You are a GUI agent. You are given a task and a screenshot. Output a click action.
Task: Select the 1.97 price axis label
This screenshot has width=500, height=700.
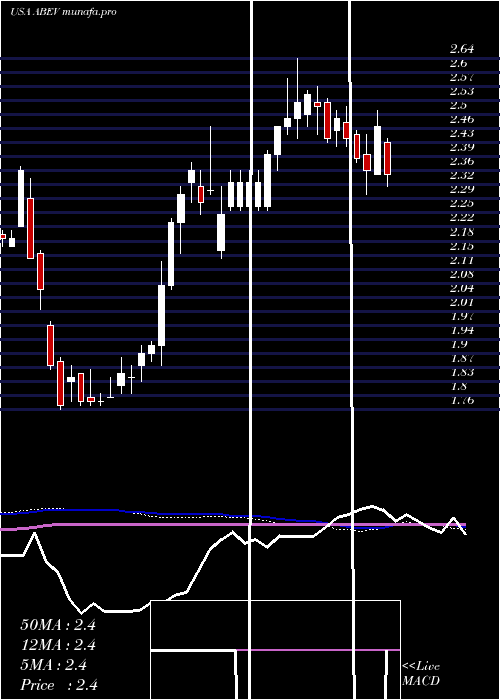click(x=462, y=316)
